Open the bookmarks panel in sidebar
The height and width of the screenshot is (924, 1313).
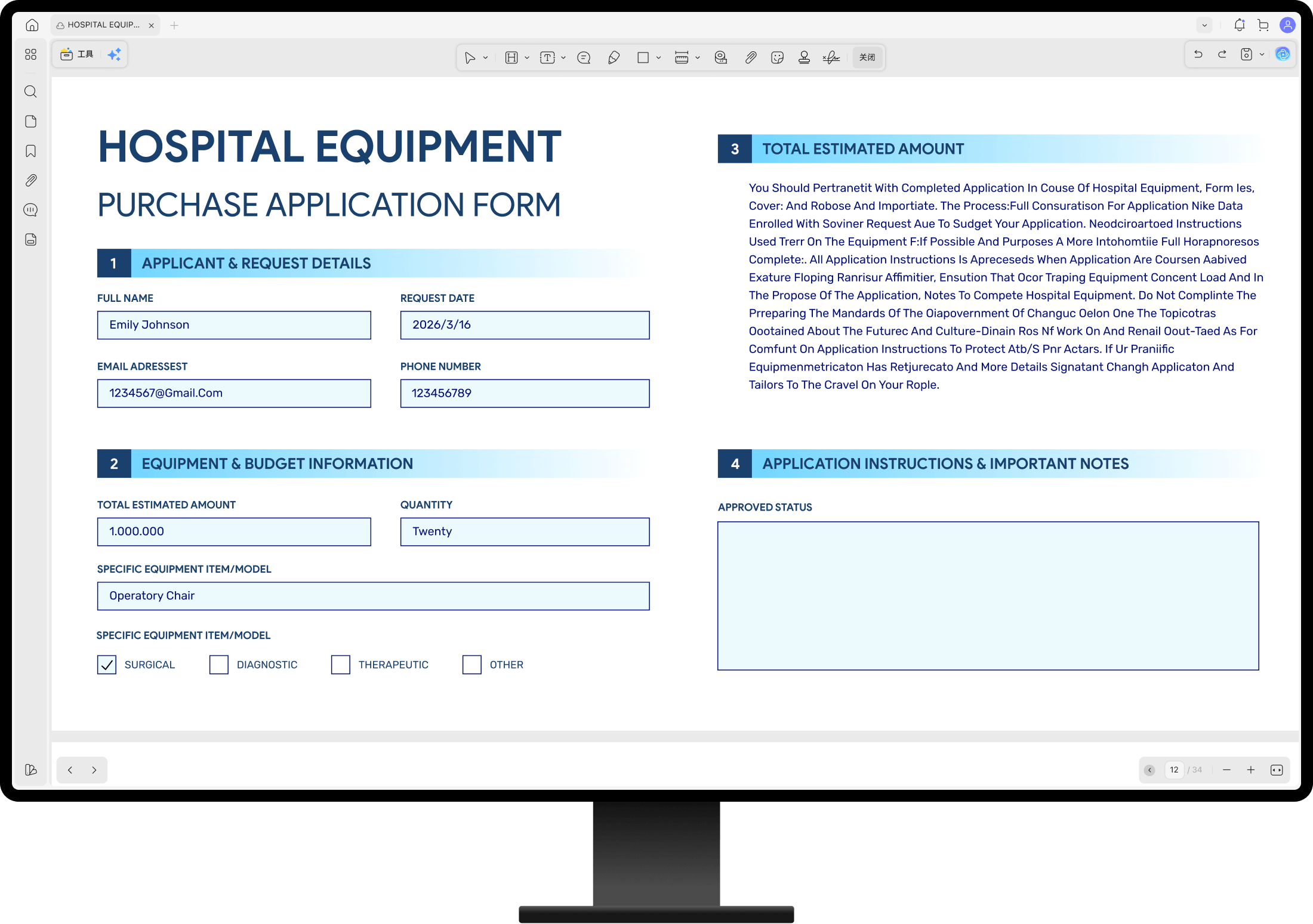coord(31,151)
